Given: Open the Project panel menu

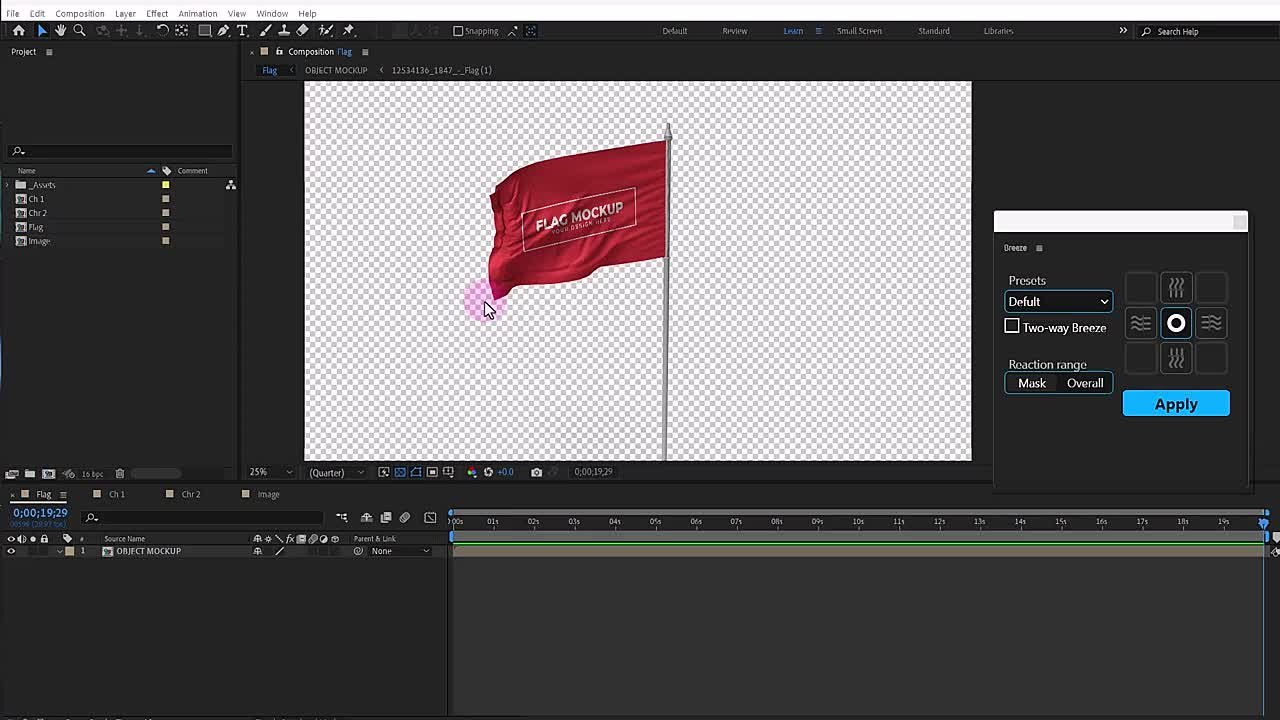Looking at the screenshot, I should click(x=49, y=52).
